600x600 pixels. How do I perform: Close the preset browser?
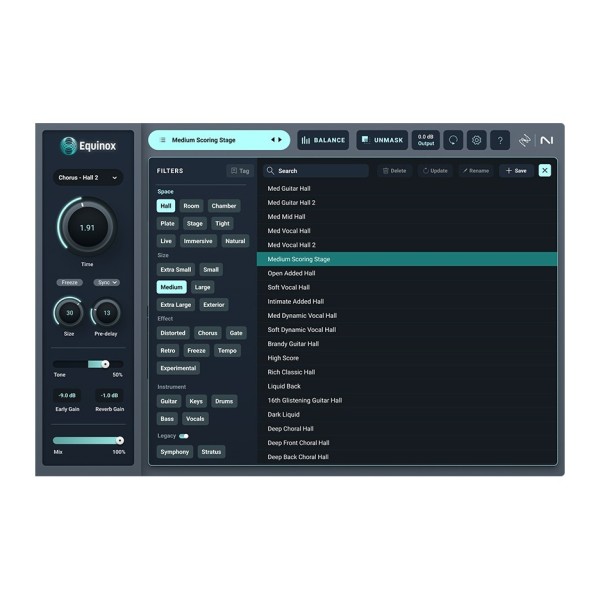pos(545,170)
